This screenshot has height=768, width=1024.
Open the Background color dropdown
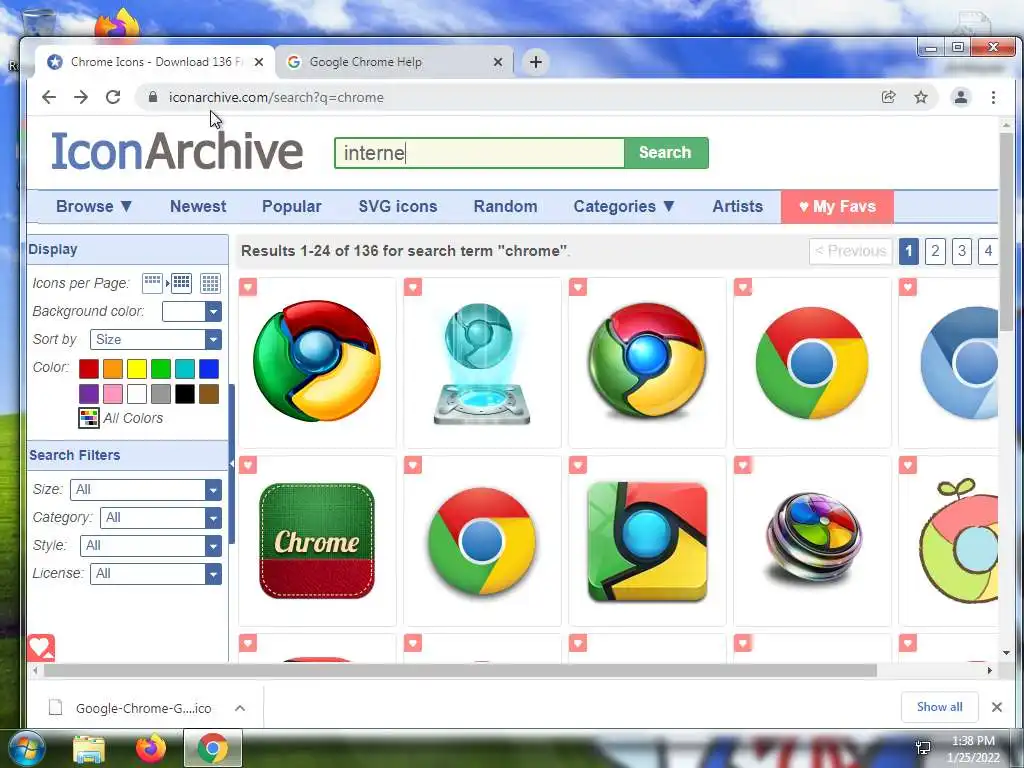[191, 312]
